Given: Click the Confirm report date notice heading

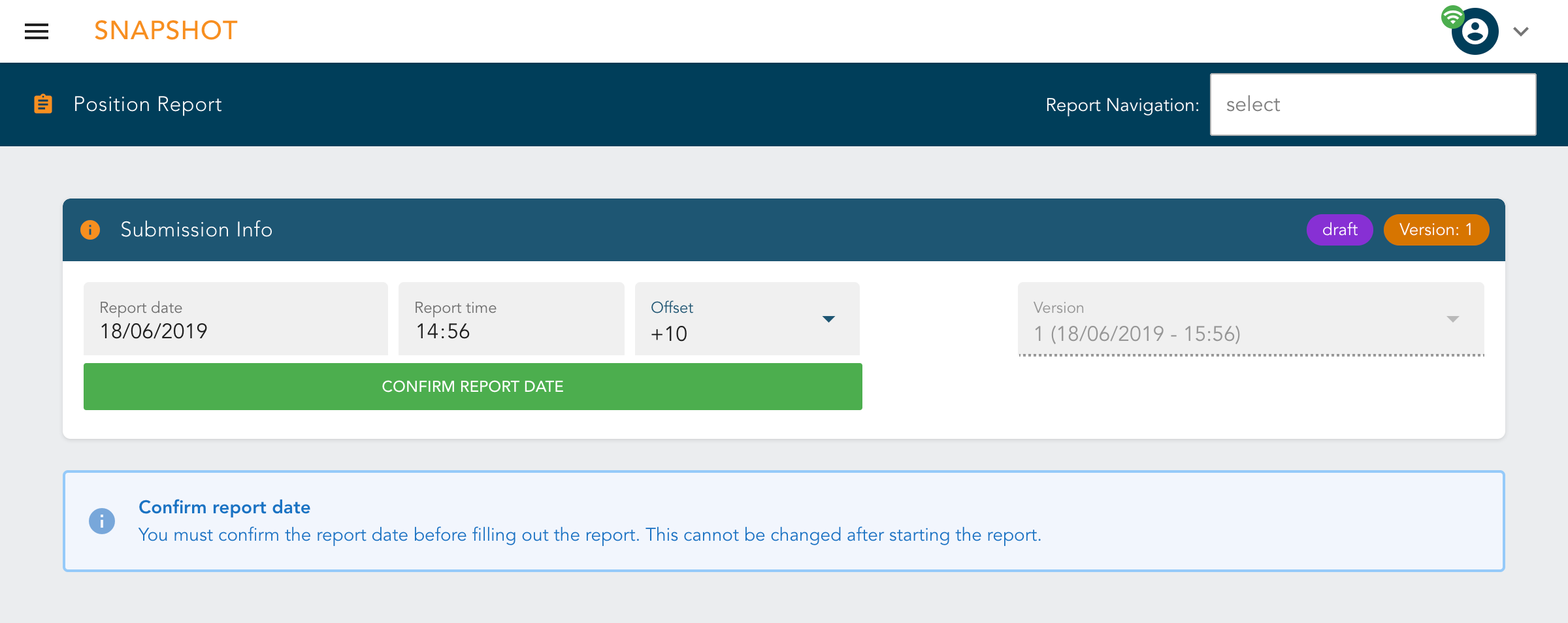Looking at the screenshot, I should 224,507.
